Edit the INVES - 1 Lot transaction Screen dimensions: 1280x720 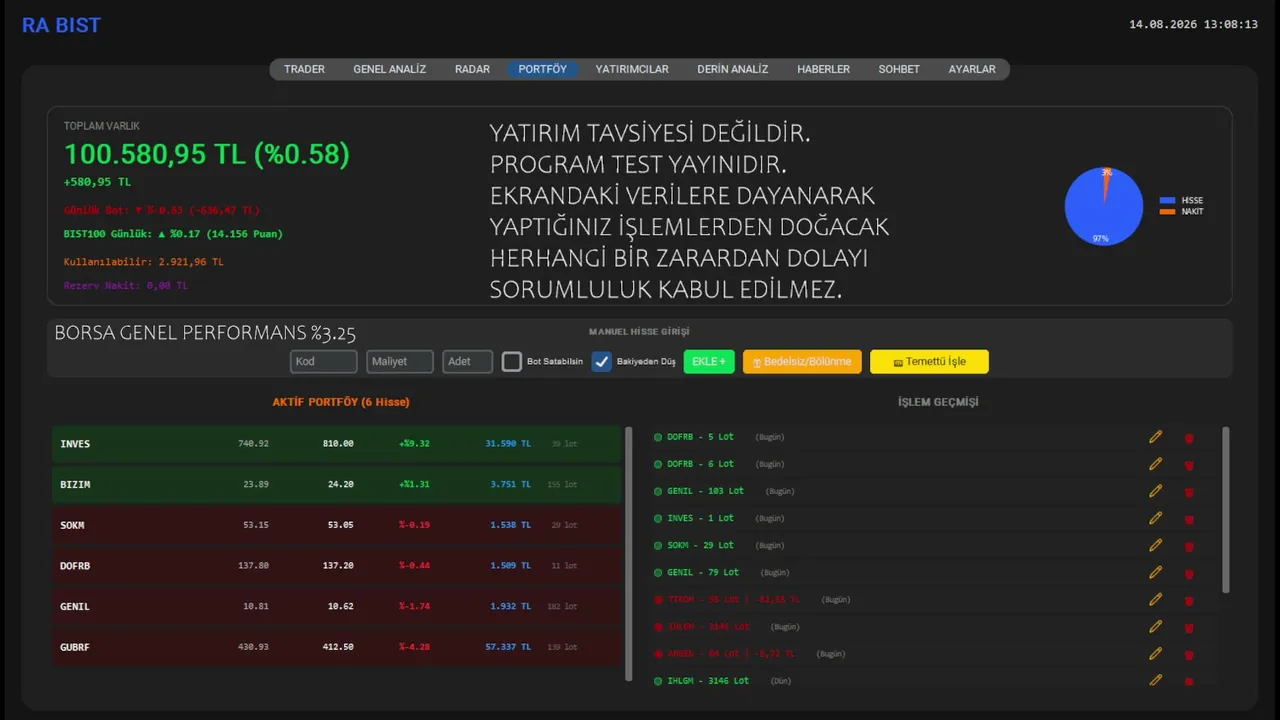[x=1156, y=518]
